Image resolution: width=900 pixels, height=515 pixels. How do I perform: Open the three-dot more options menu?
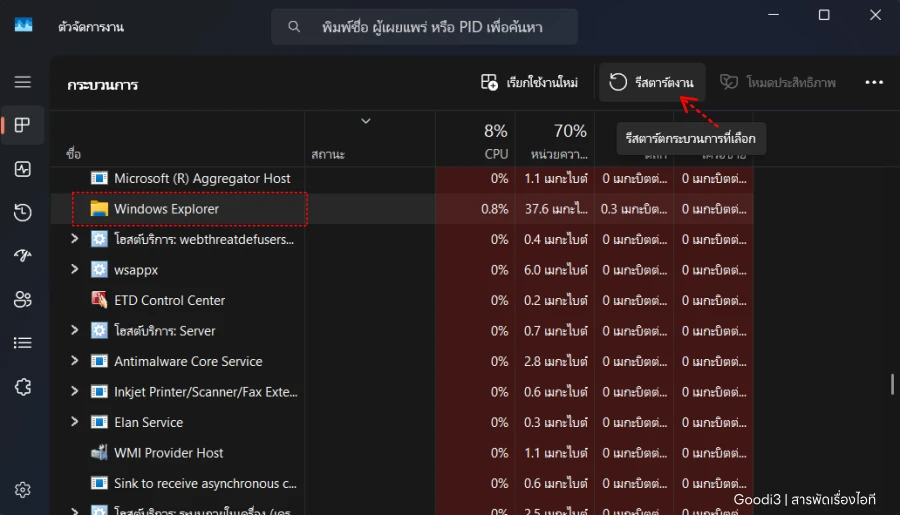[x=874, y=82]
